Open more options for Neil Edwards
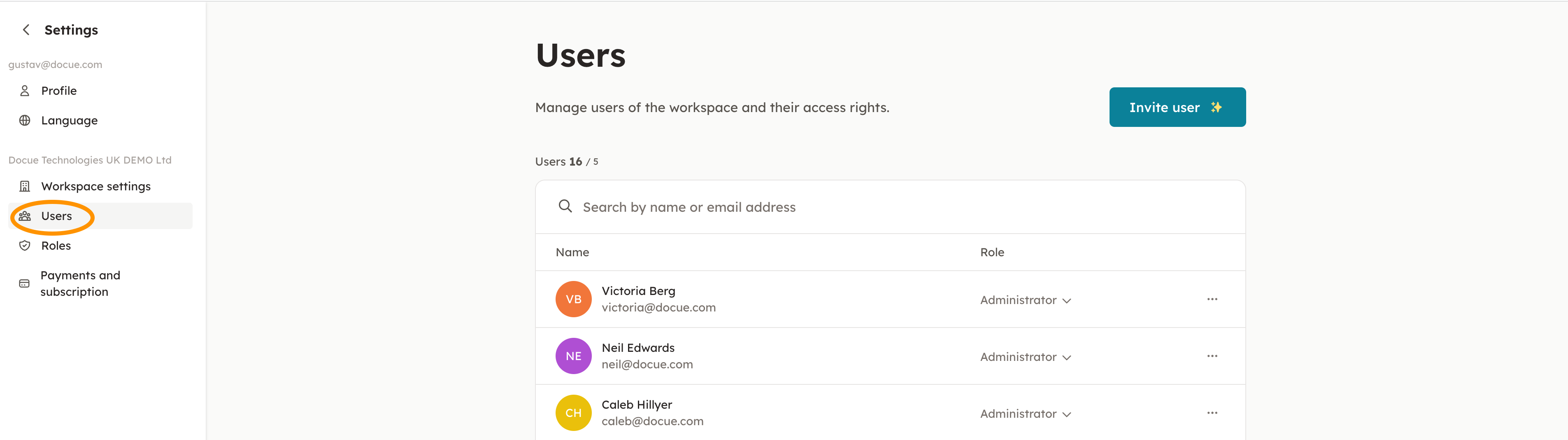Image resolution: width=1568 pixels, height=440 pixels. (1212, 356)
